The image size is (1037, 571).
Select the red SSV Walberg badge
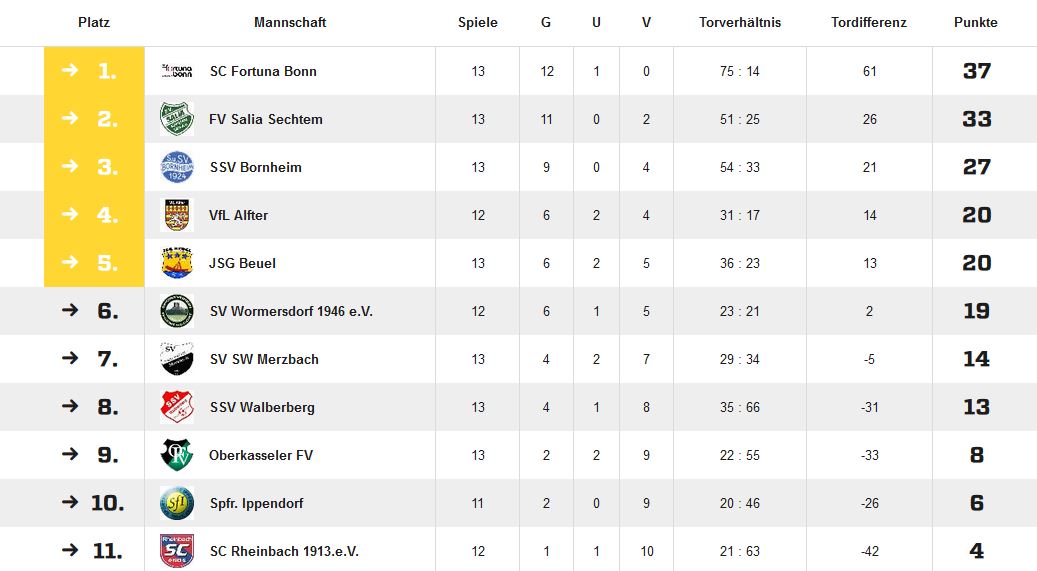tap(177, 407)
